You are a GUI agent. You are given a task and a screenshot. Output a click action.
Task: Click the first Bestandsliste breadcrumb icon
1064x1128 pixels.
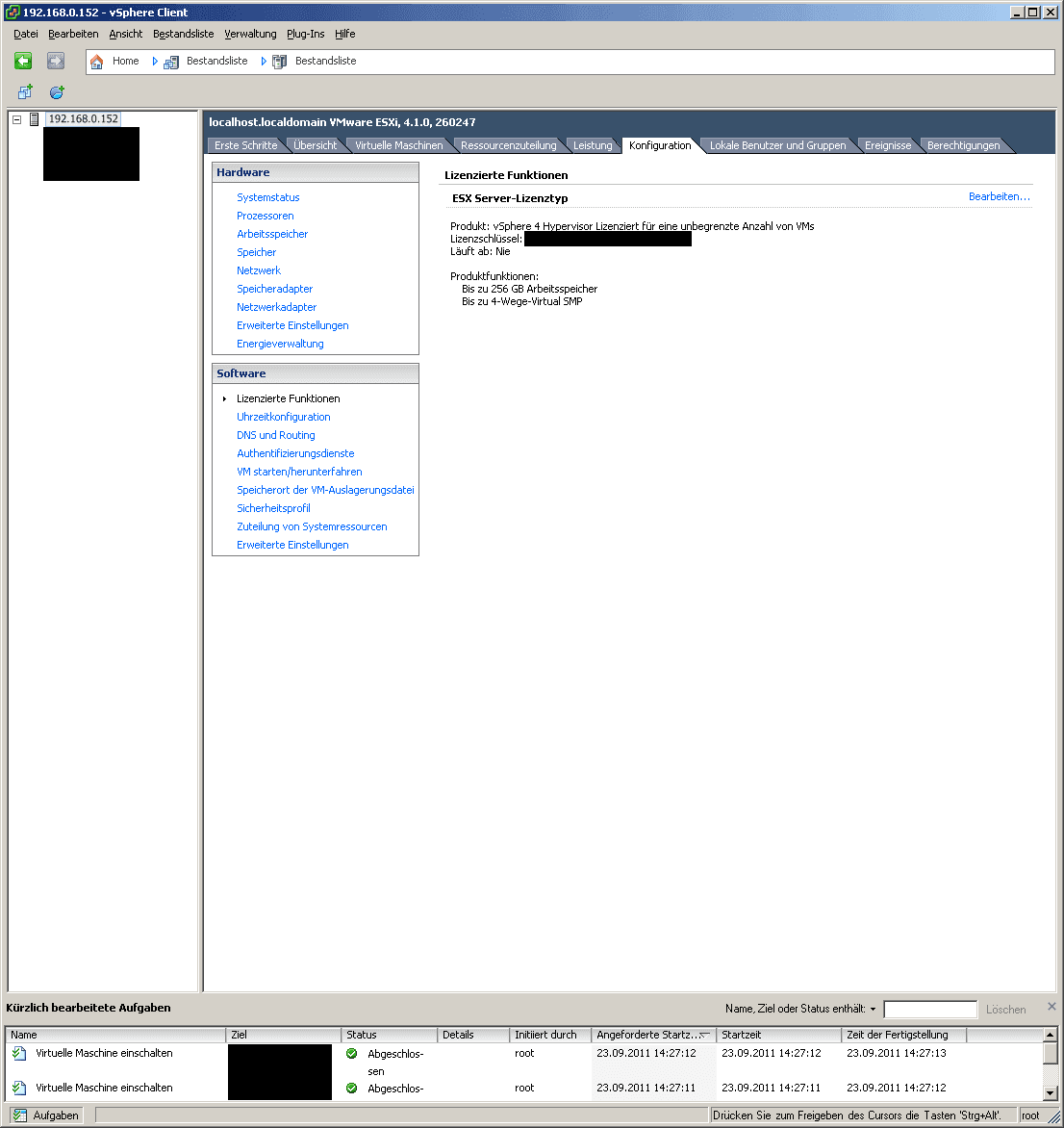171,62
